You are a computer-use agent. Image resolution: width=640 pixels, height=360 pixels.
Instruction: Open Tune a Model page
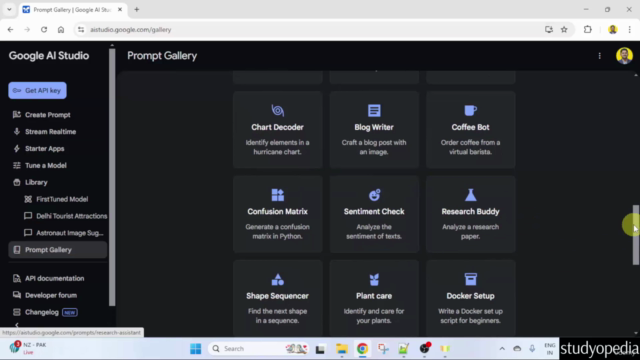46,165
